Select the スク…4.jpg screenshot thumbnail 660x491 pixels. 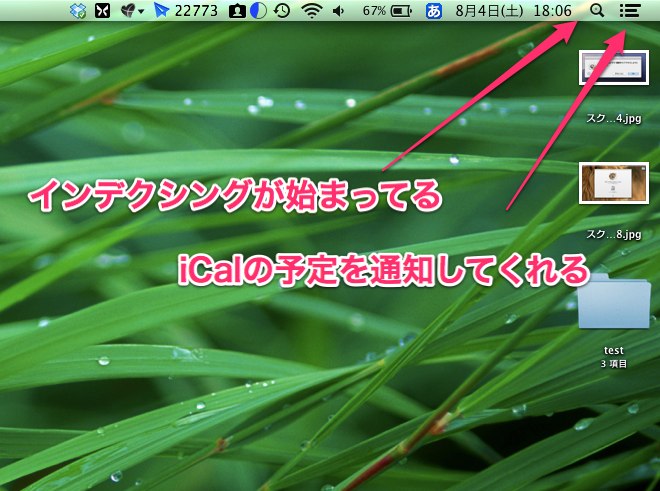(x=614, y=67)
